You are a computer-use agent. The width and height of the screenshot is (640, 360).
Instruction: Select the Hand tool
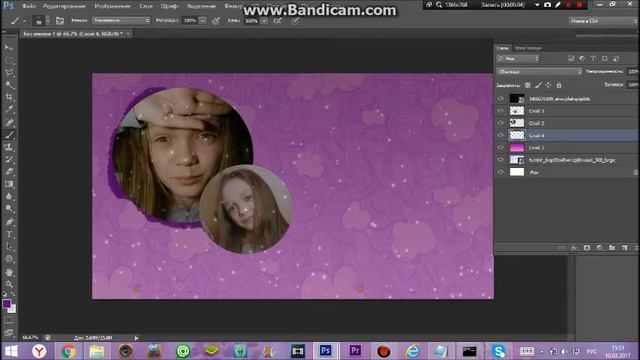coord(9,272)
